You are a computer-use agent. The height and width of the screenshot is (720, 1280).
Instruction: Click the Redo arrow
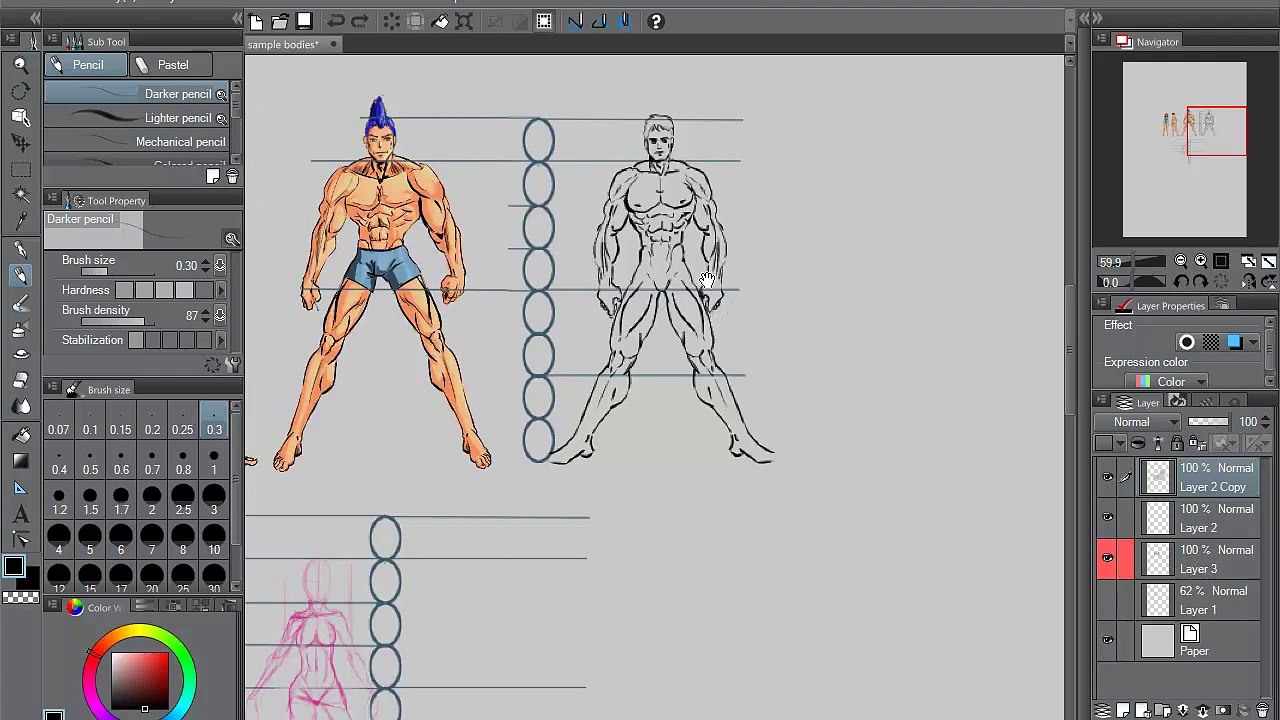[360, 21]
